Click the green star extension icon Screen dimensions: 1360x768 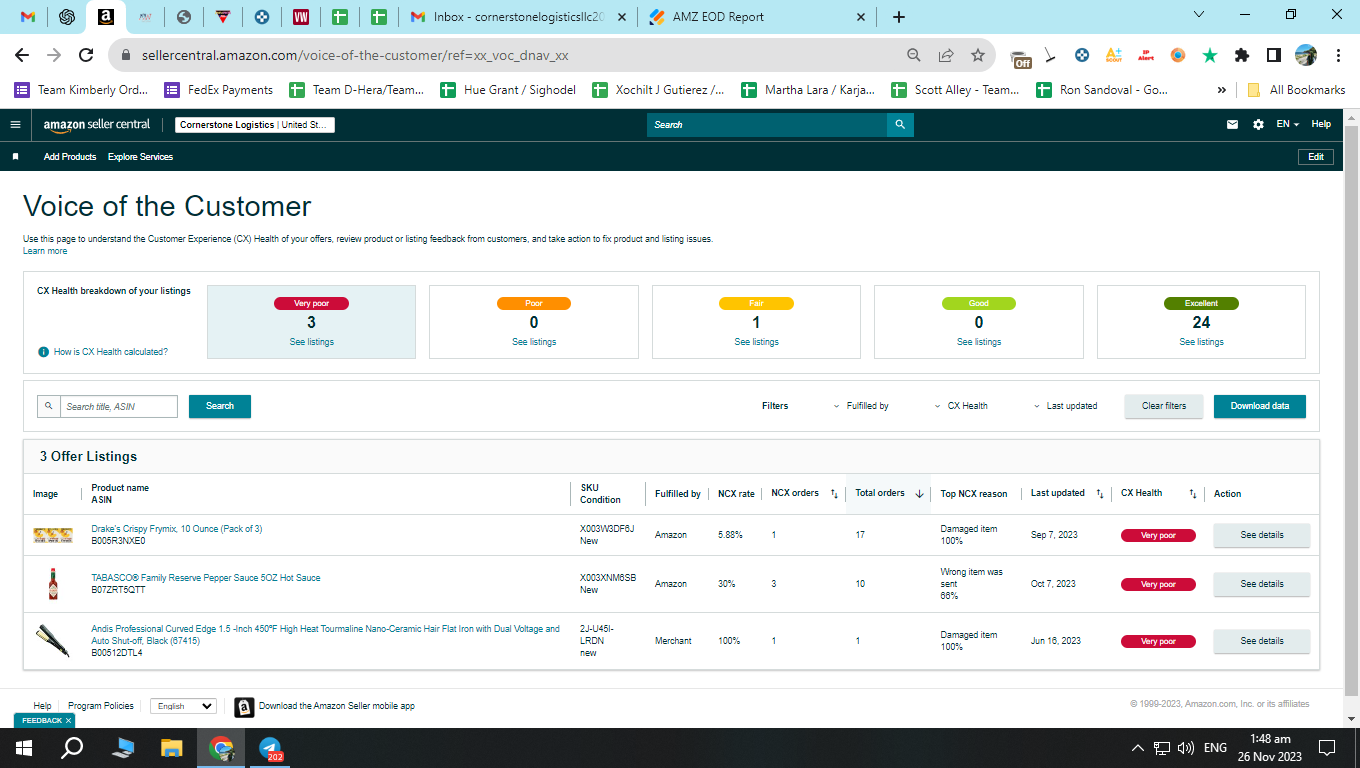[1210, 55]
